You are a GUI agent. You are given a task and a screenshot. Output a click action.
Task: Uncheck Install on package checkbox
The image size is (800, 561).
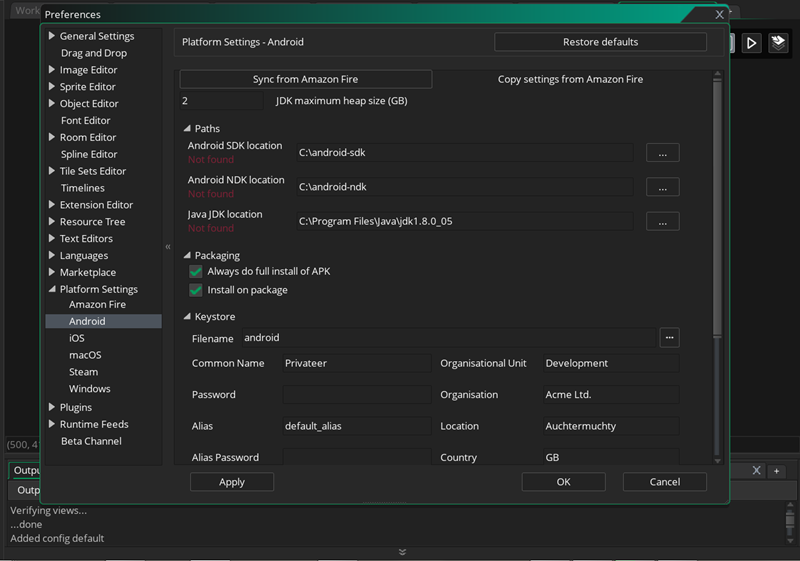(x=196, y=290)
